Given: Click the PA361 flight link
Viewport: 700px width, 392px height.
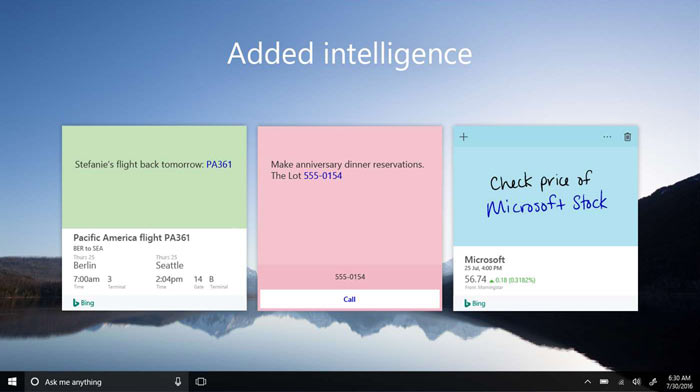Looking at the screenshot, I should pos(219,164).
